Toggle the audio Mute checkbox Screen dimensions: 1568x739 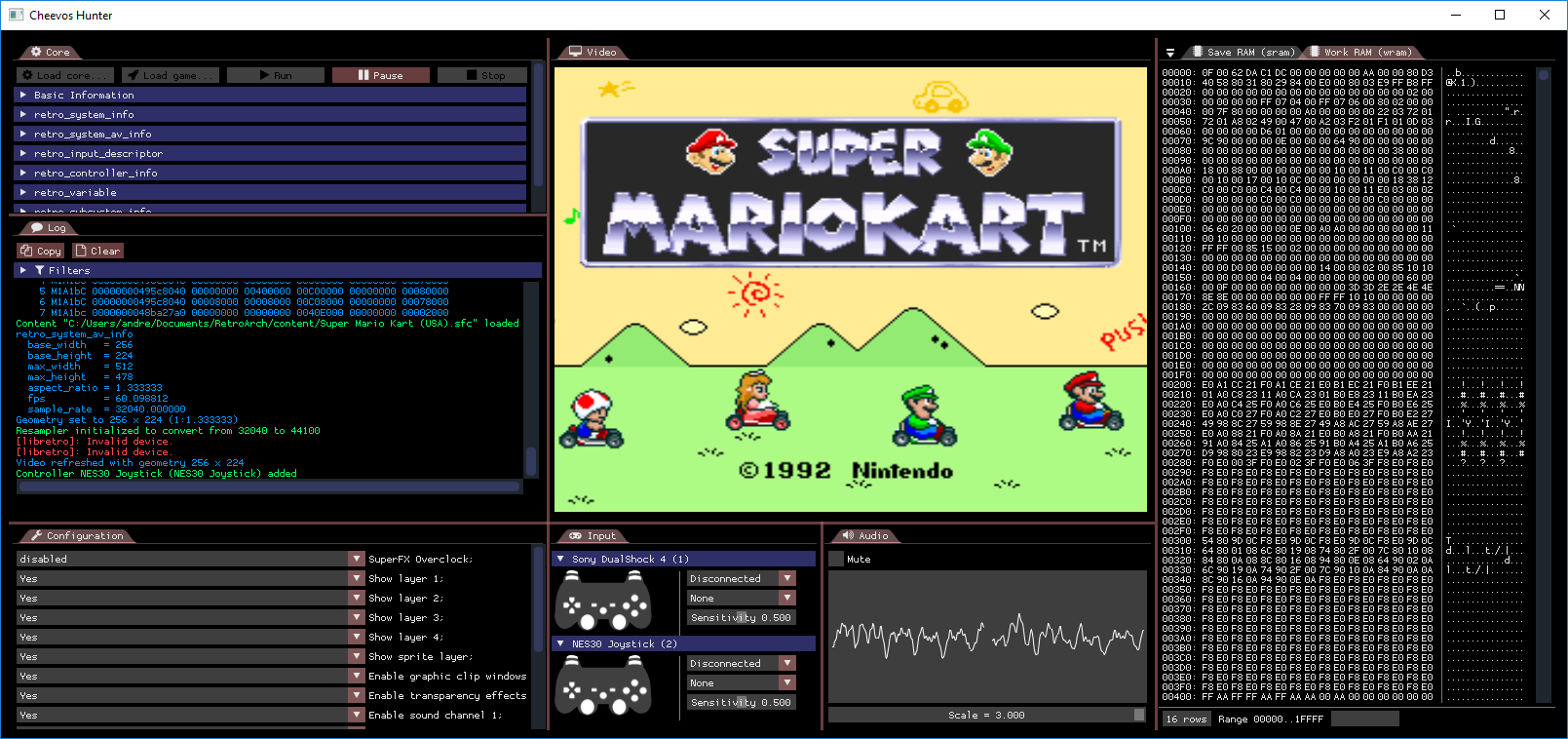(x=836, y=559)
